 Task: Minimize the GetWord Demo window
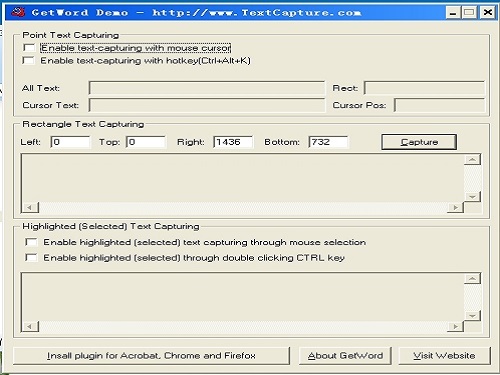(453, 13)
